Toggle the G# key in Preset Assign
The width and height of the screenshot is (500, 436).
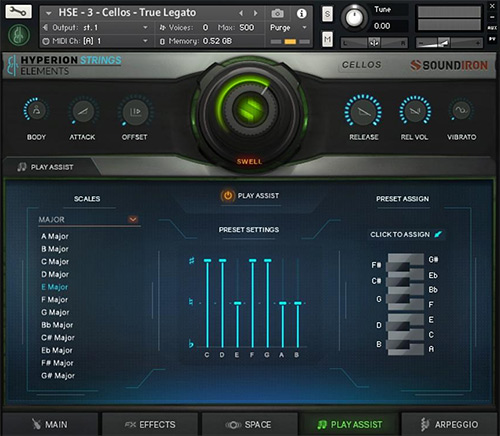(405, 258)
